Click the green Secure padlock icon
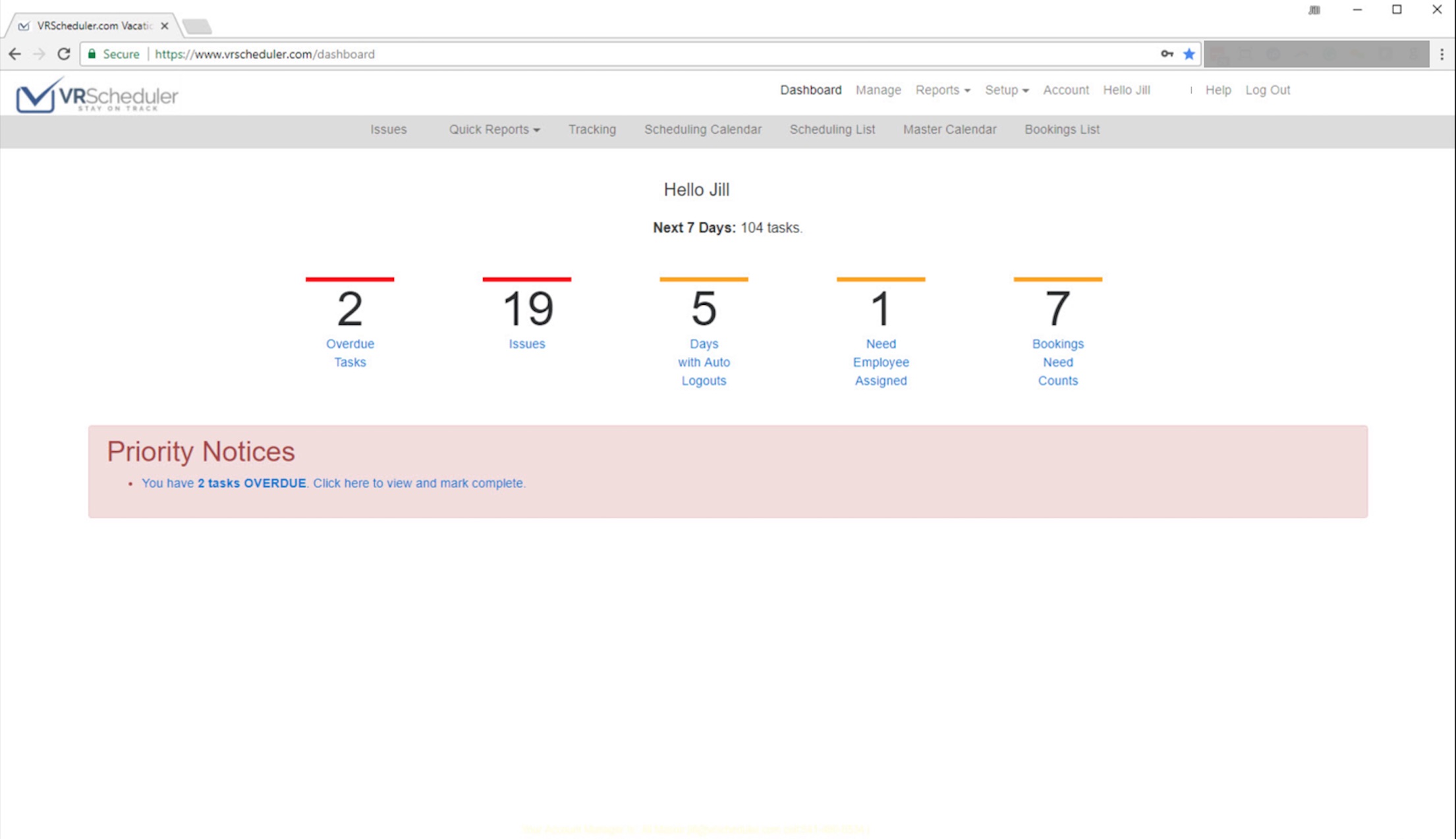The width and height of the screenshot is (1456, 839). 92,54
